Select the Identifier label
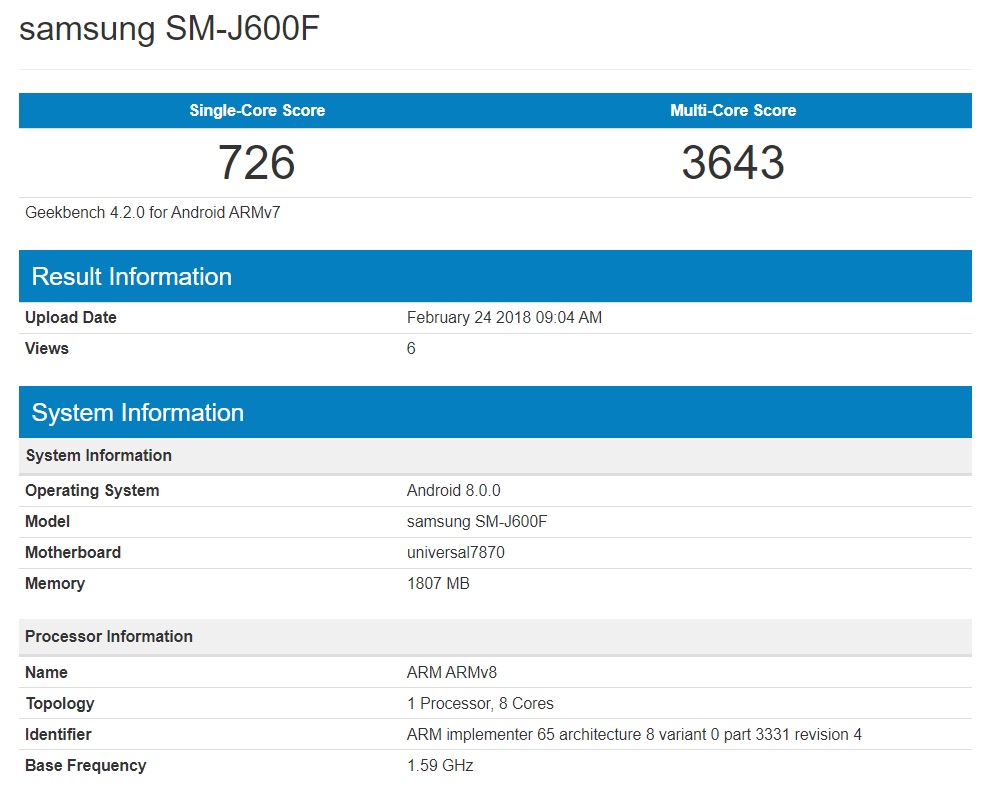The height and width of the screenshot is (796, 984). pos(58,734)
